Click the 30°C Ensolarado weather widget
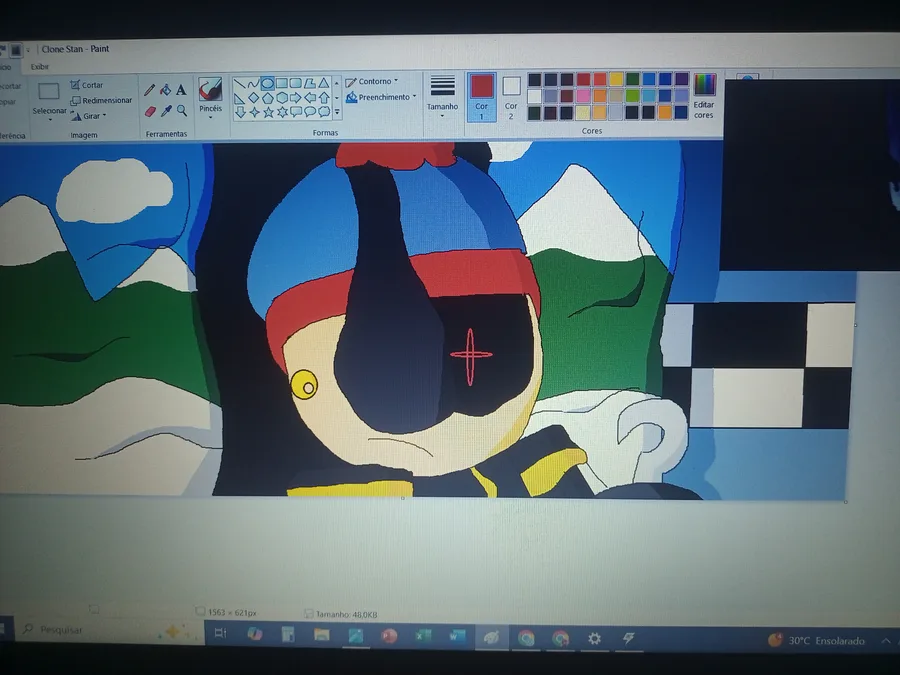 [817, 641]
